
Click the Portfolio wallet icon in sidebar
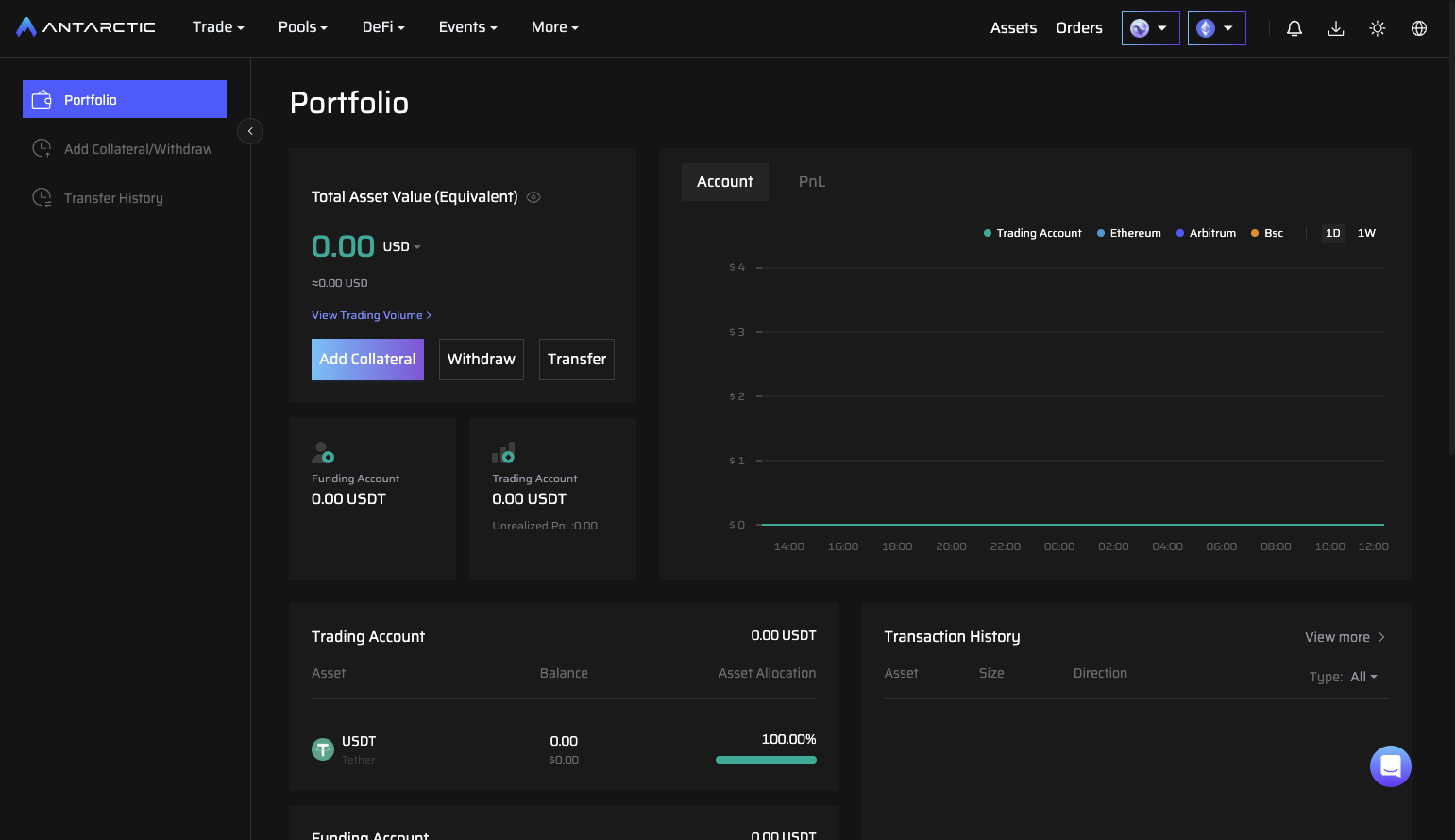click(x=42, y=99)
